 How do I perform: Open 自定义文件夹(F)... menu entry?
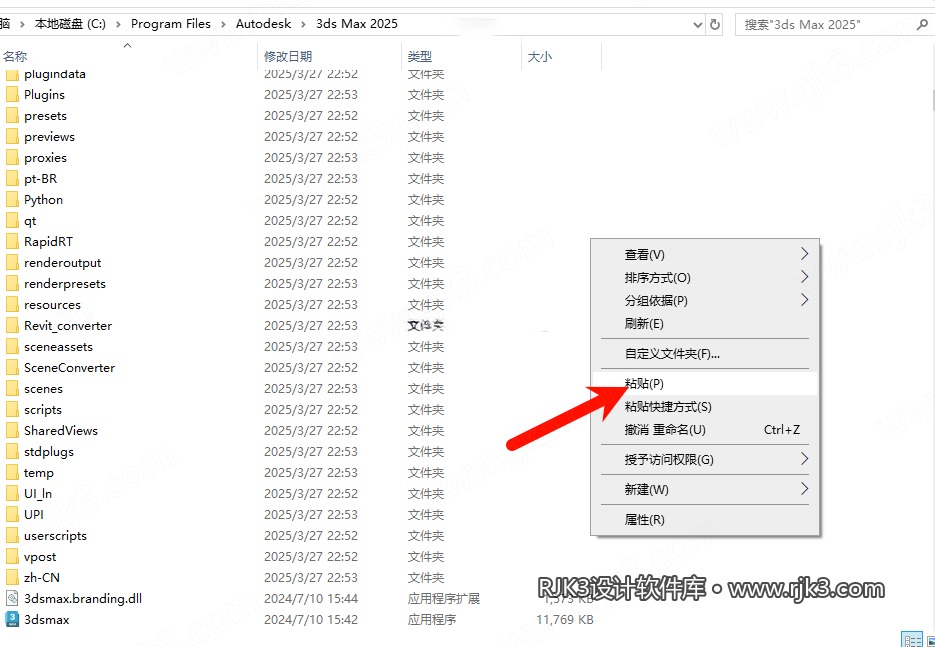704,354
